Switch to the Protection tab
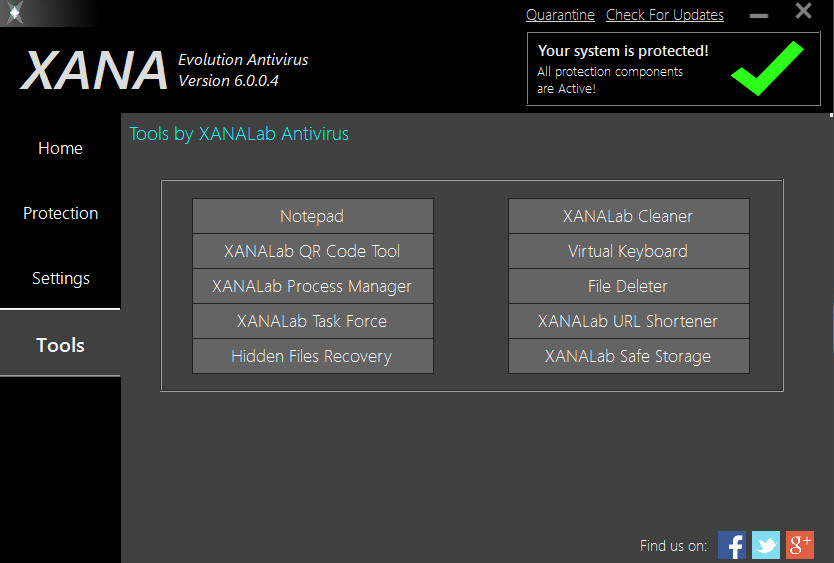The image size is (834, 563). (x=60, y=213)
